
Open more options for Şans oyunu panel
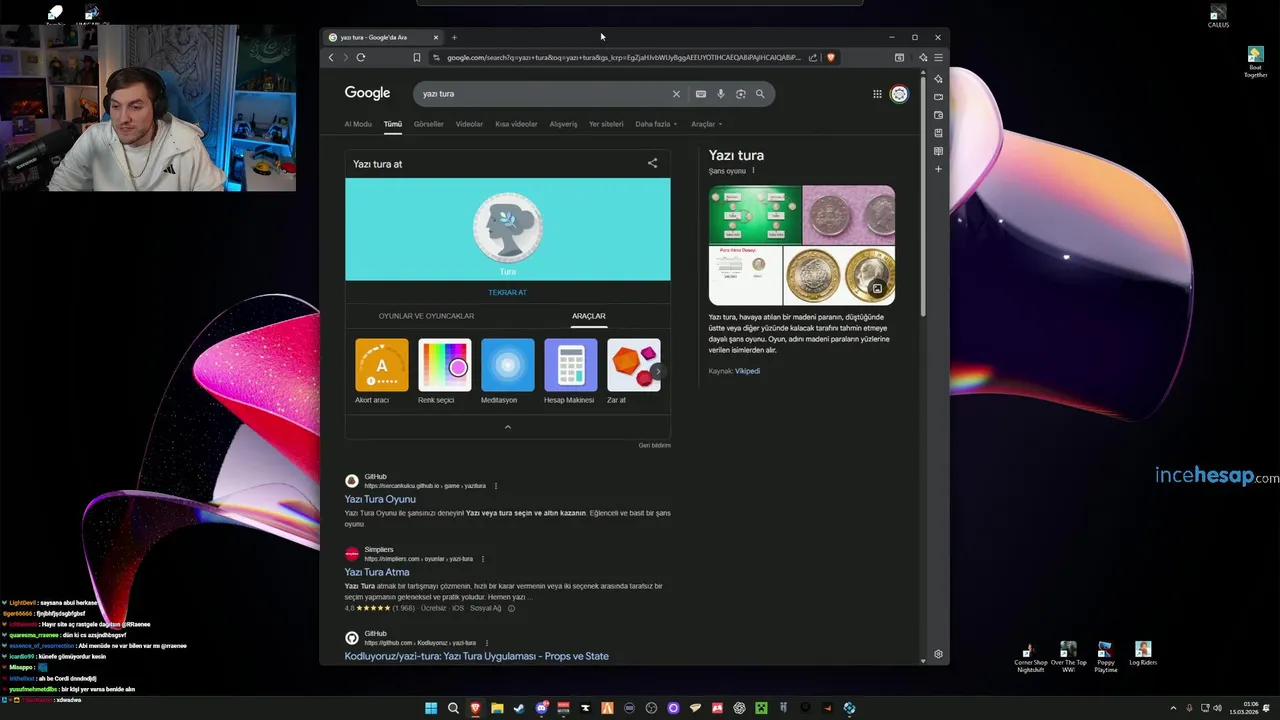point(753,171)
